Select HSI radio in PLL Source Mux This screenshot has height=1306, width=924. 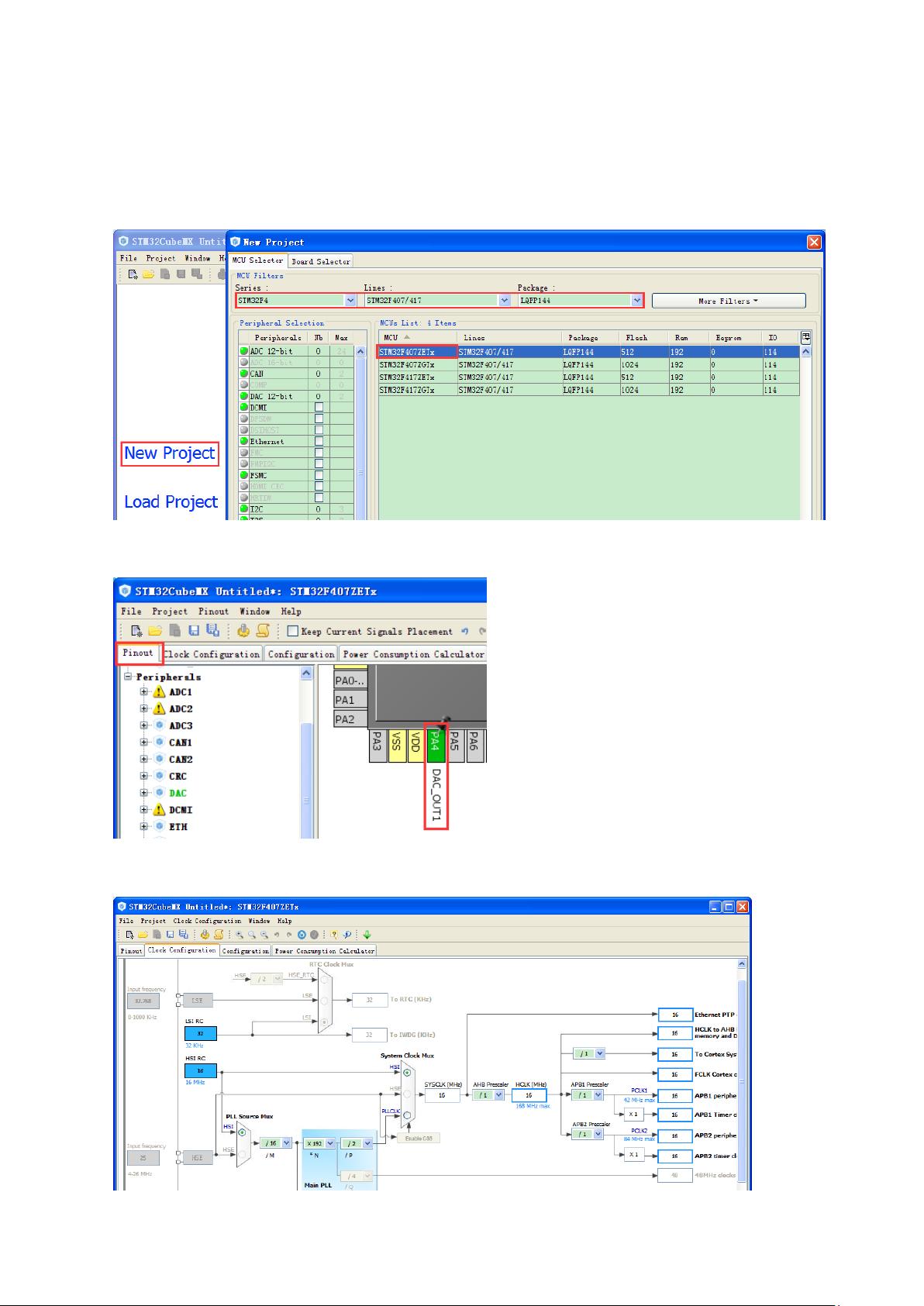(242, 1132)
